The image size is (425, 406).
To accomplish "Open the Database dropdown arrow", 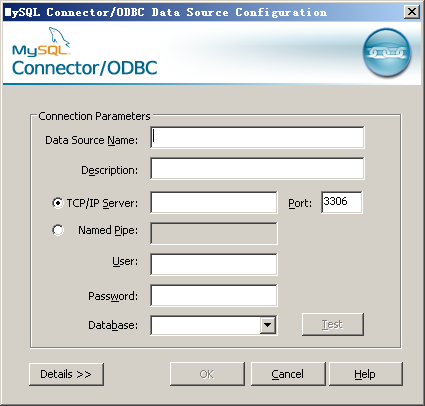I will 267,325.
